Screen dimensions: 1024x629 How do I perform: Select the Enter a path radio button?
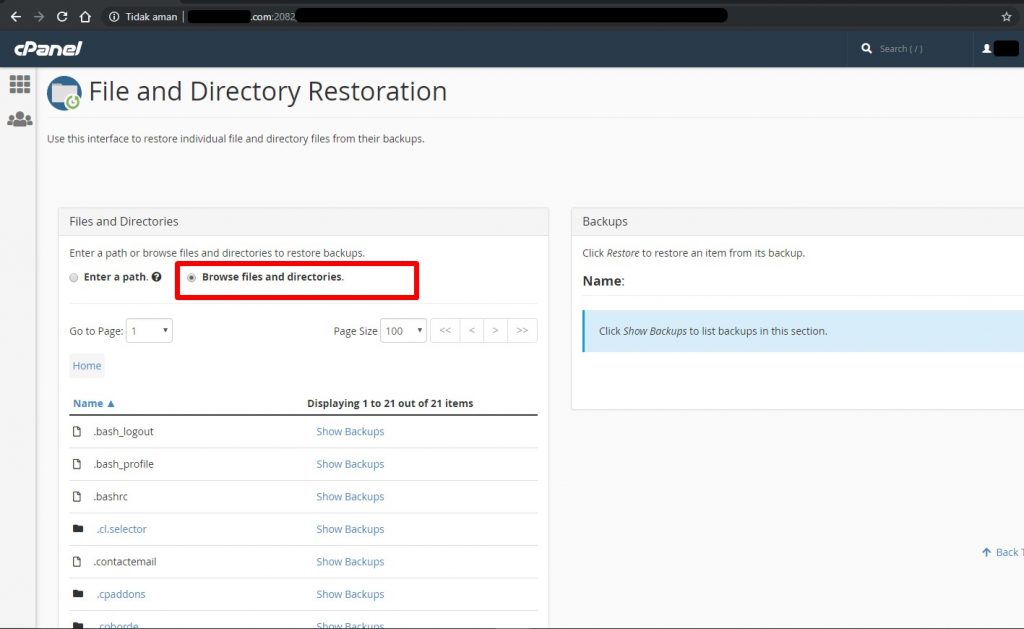click(x=74, y=277)
